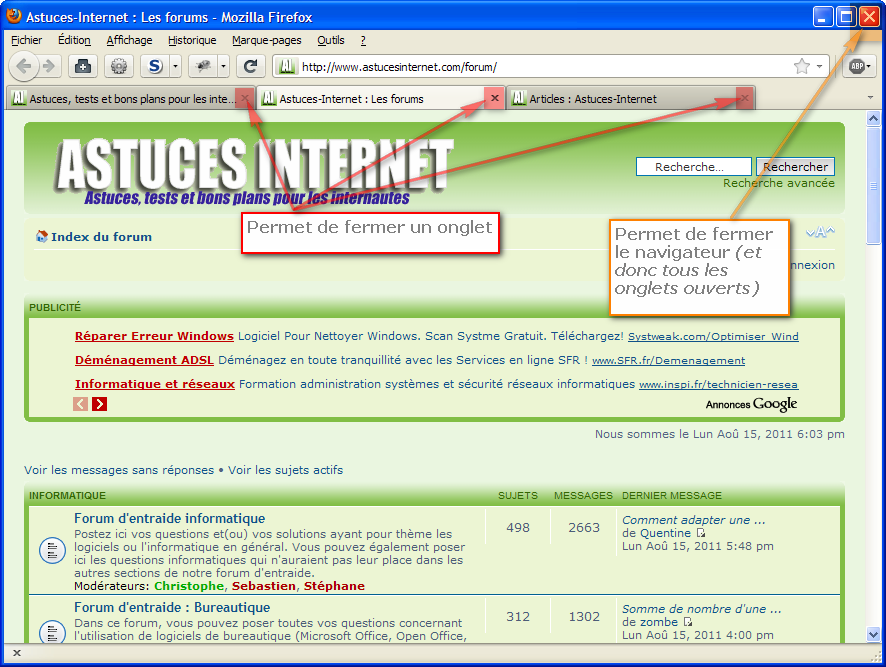Viewport: 886px width, 667px height.
Task: Close the 'Articles : Astuces-Internet' tab
Action: [x=745, y=98]
